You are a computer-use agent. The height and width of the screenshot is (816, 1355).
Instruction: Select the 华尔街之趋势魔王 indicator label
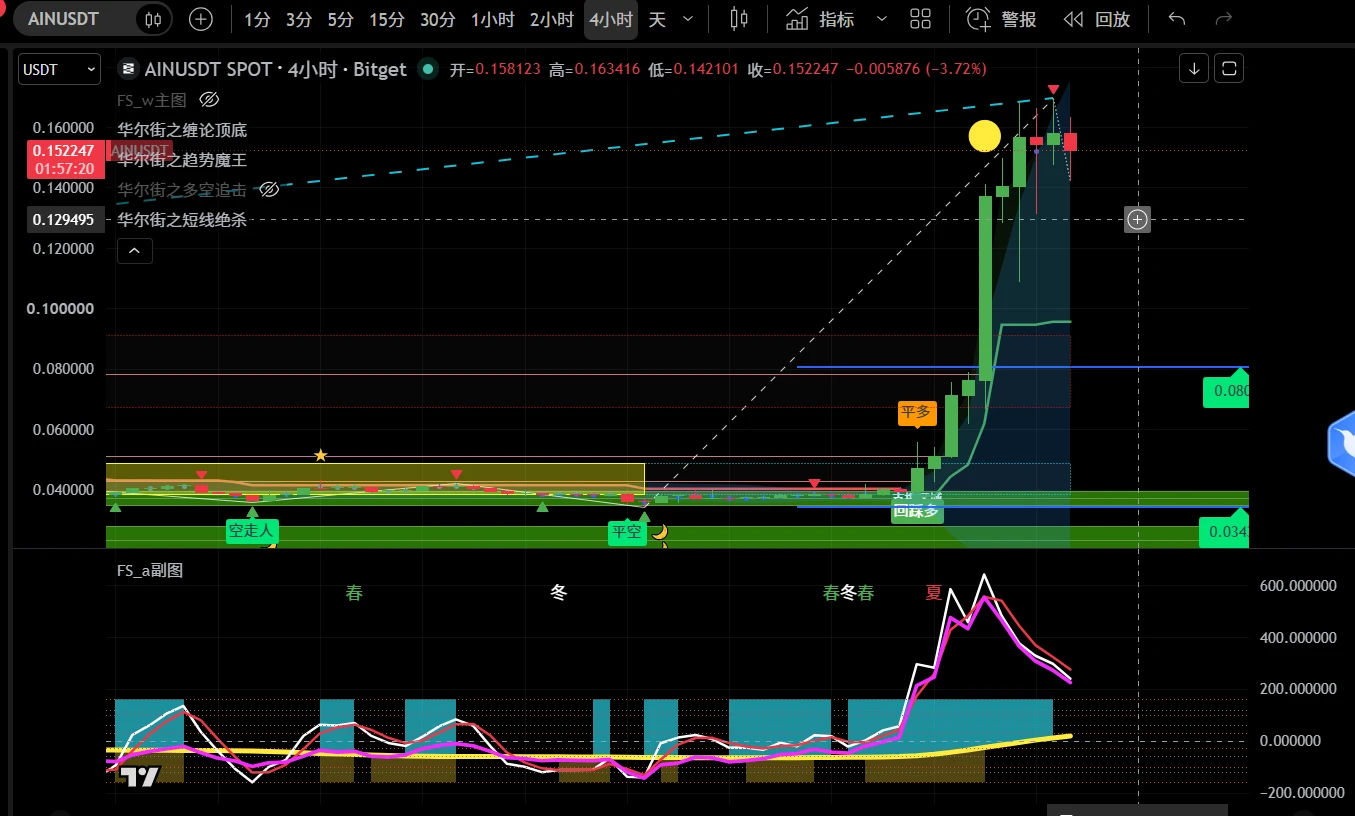[182, 159]
